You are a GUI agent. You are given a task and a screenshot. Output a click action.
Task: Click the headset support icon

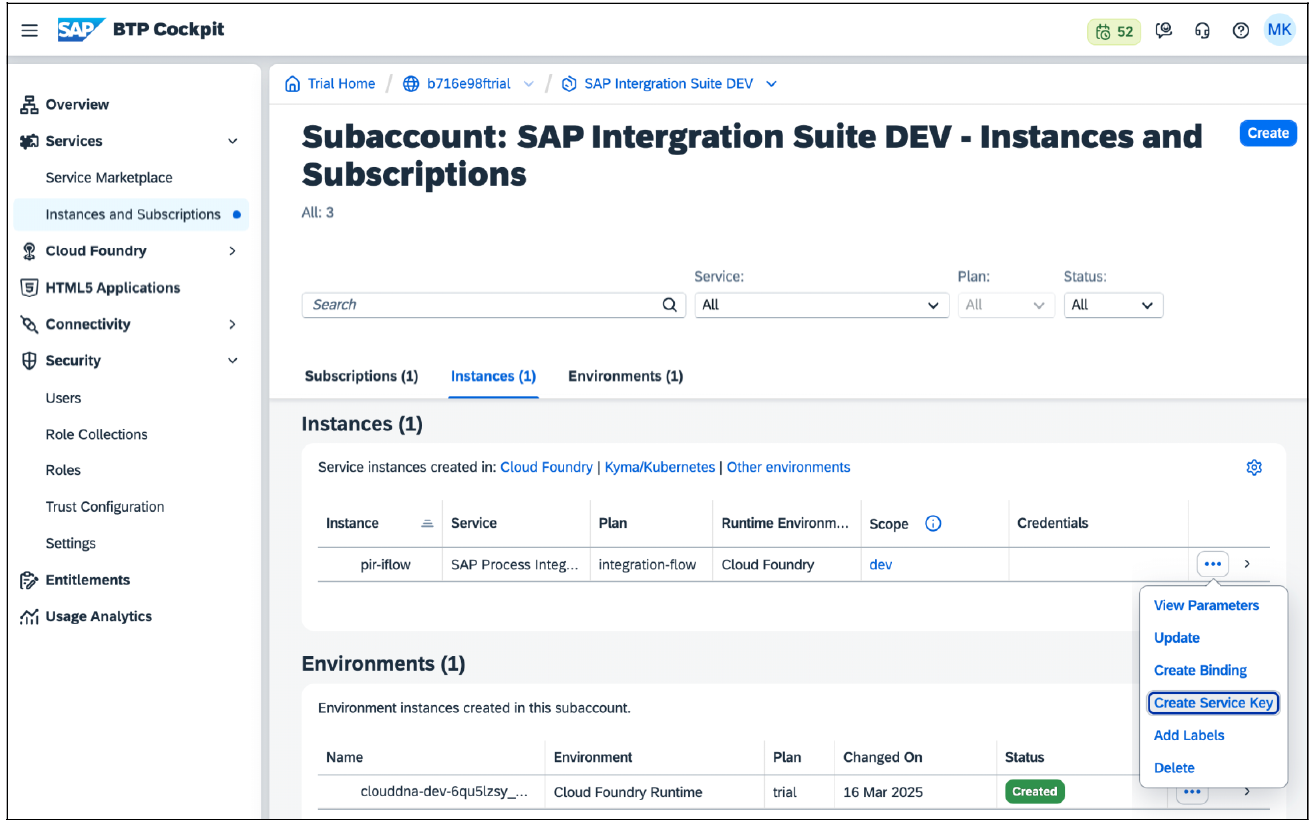click(1202, 31)
